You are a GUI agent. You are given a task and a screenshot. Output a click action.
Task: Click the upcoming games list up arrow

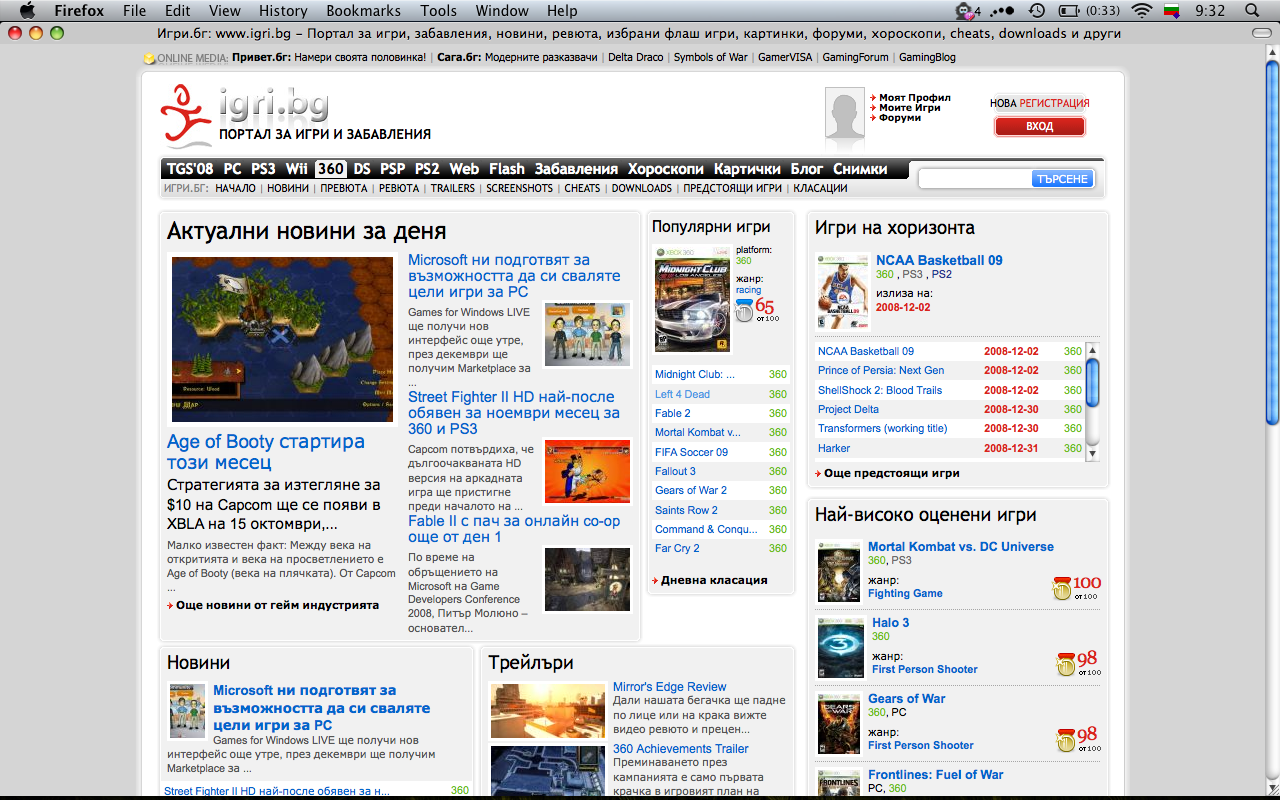[1092, 349]
